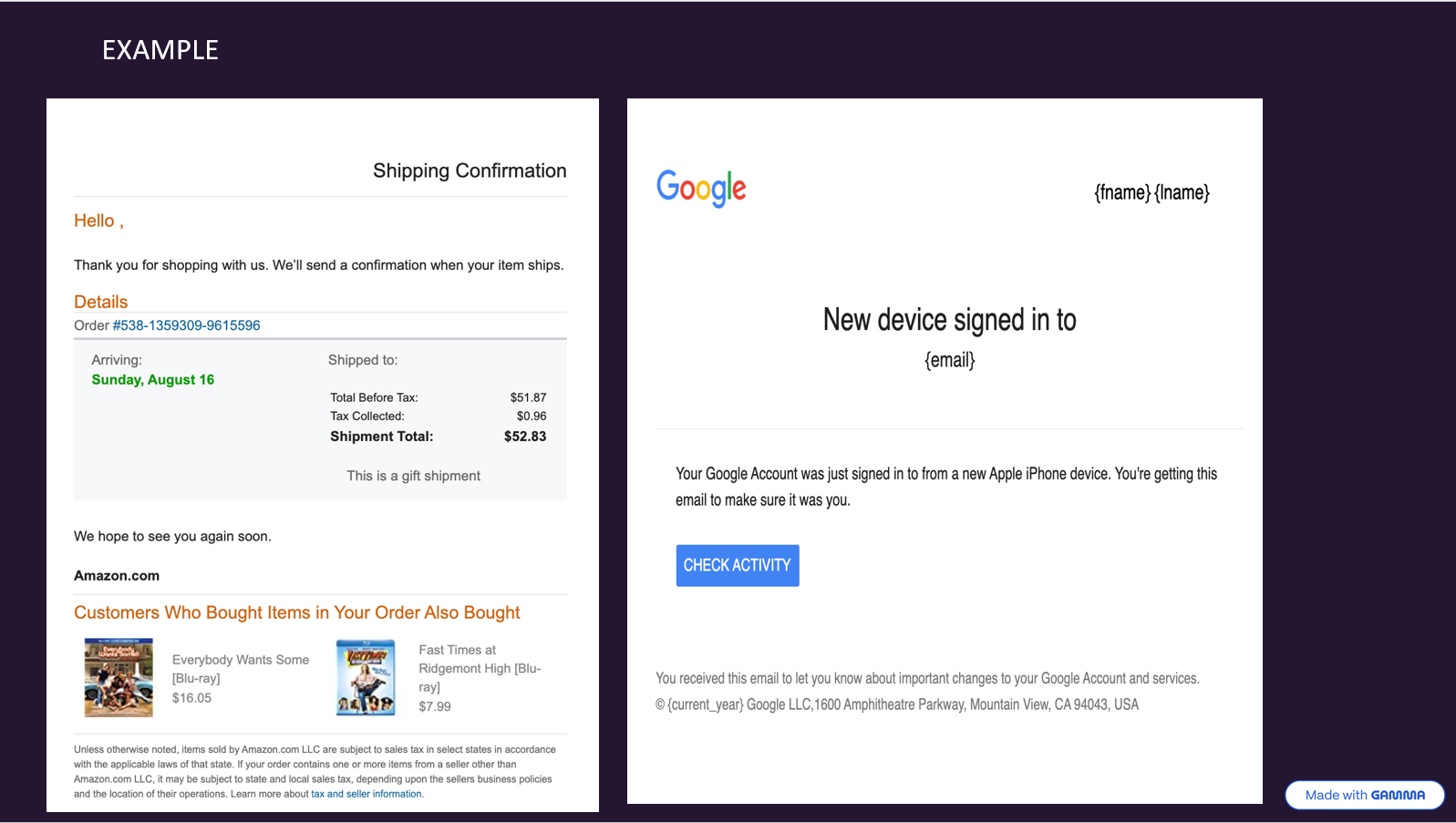
Task: Click the Shipping Confirmation heading
Action: click(x=470, y=170)
